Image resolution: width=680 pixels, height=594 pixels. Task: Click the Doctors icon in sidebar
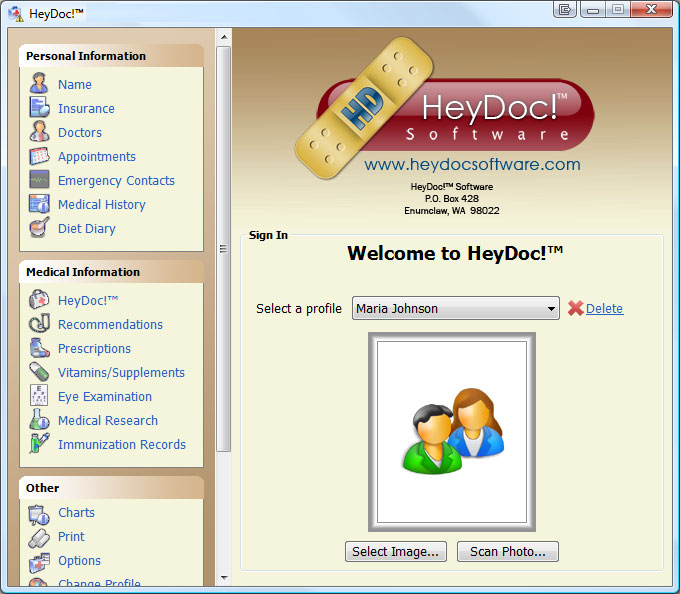[39, 131]
